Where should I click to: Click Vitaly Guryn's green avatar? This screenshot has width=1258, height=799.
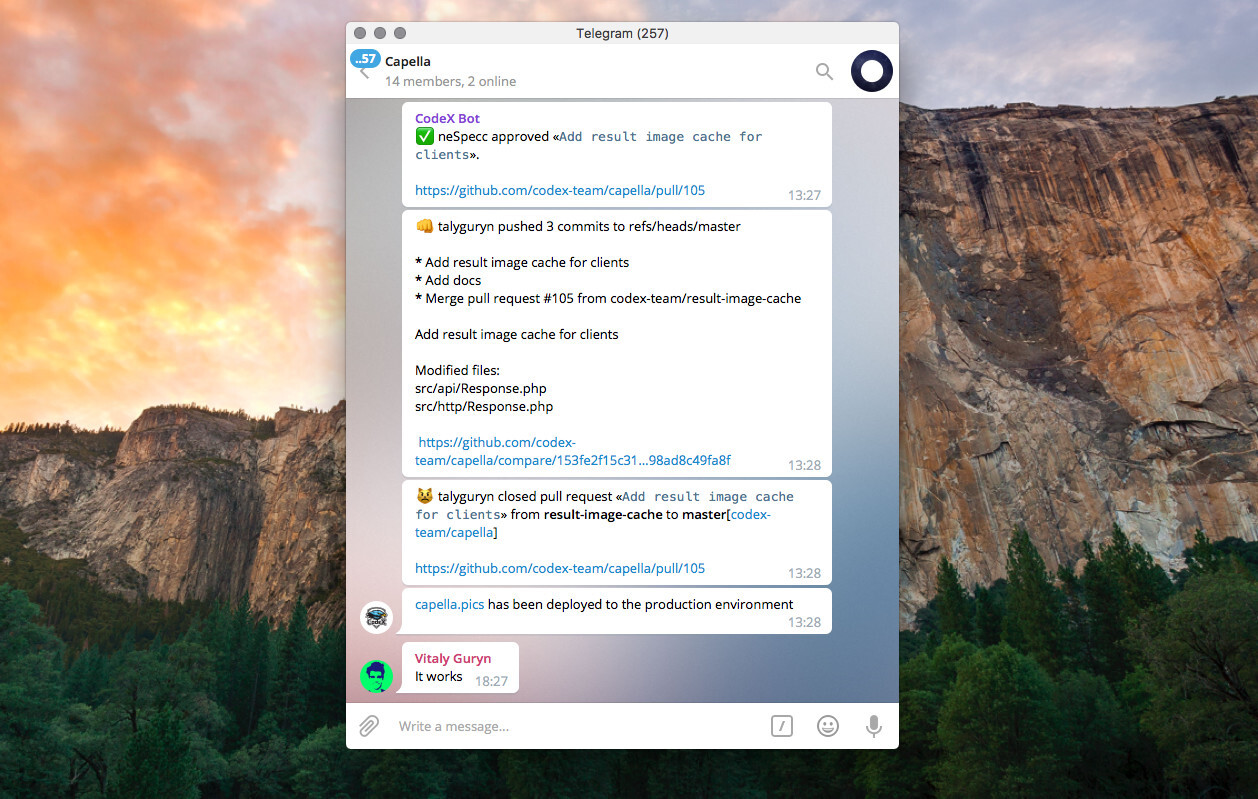click(377, 676)
